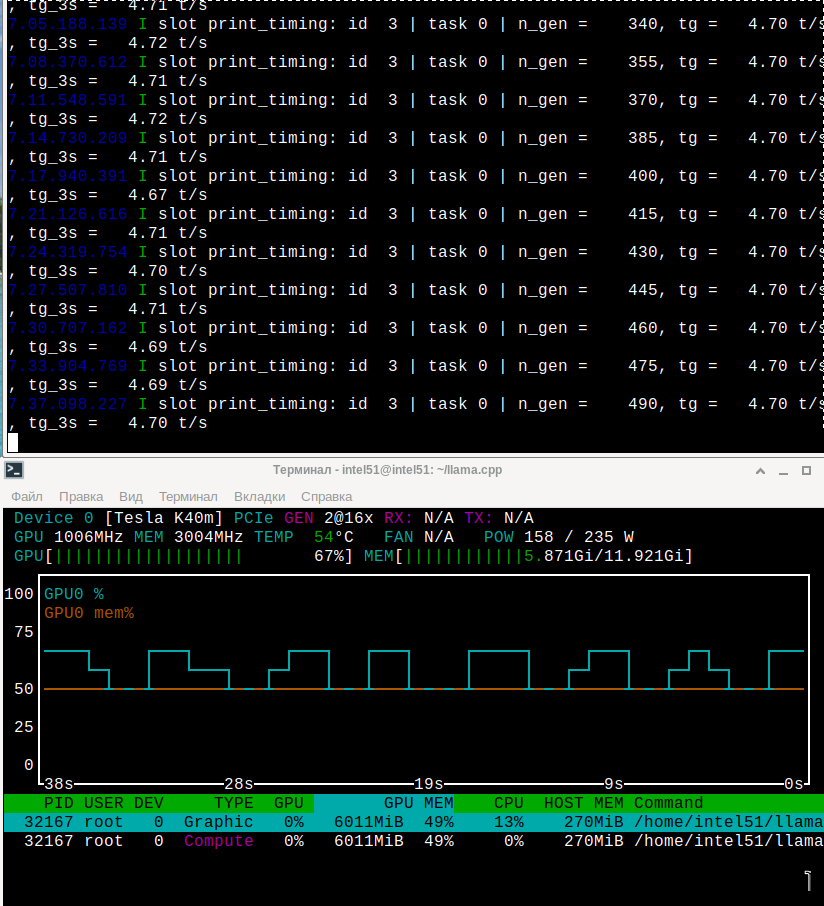This screenshot has width=824, height=906.
Task: Click the PCIe GEN 2@16x text
Action: pyautogui.click(x=303, y=518)
